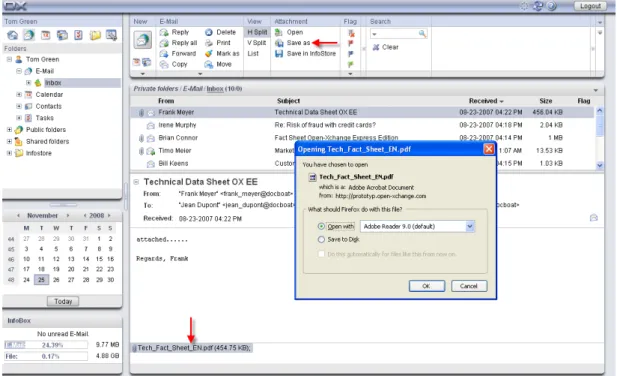Collapse the Technical Data Sheet e-mail header
This screenshot has height=376, width=617.
pos(136,182)
